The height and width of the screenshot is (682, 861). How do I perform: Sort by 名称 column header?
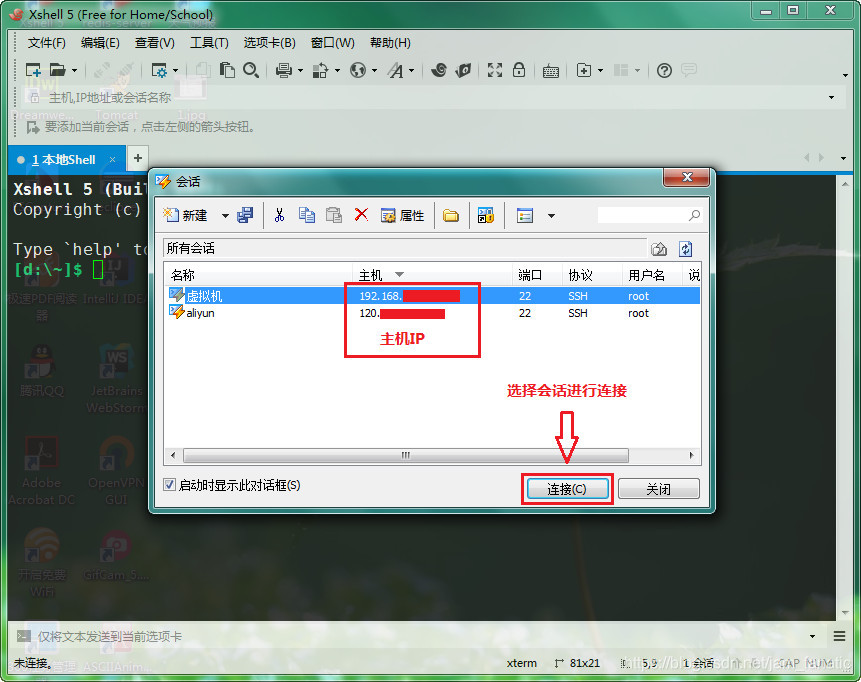[x=258, y=275]
